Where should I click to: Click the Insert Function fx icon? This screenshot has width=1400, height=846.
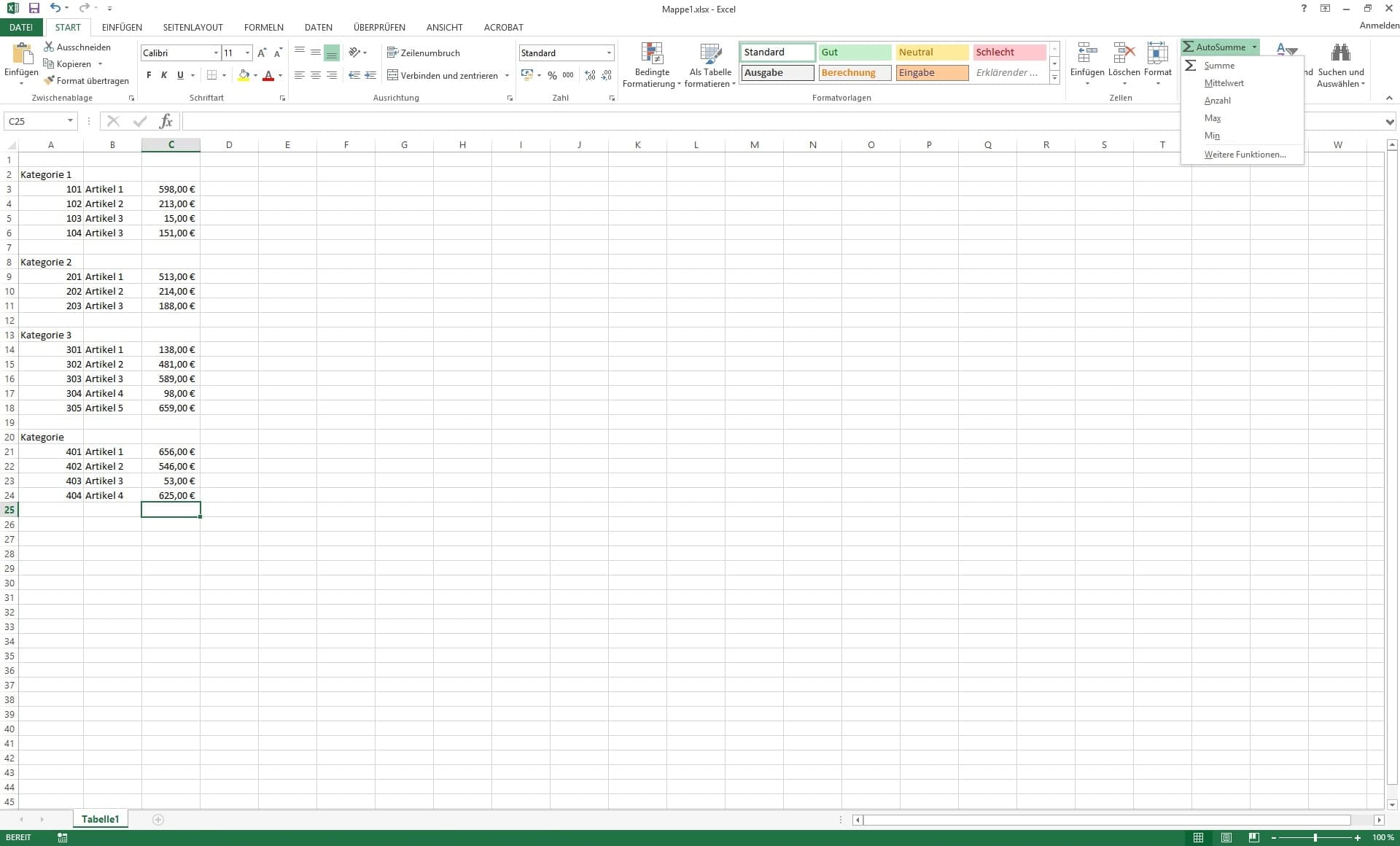click(x=166, y=121)
